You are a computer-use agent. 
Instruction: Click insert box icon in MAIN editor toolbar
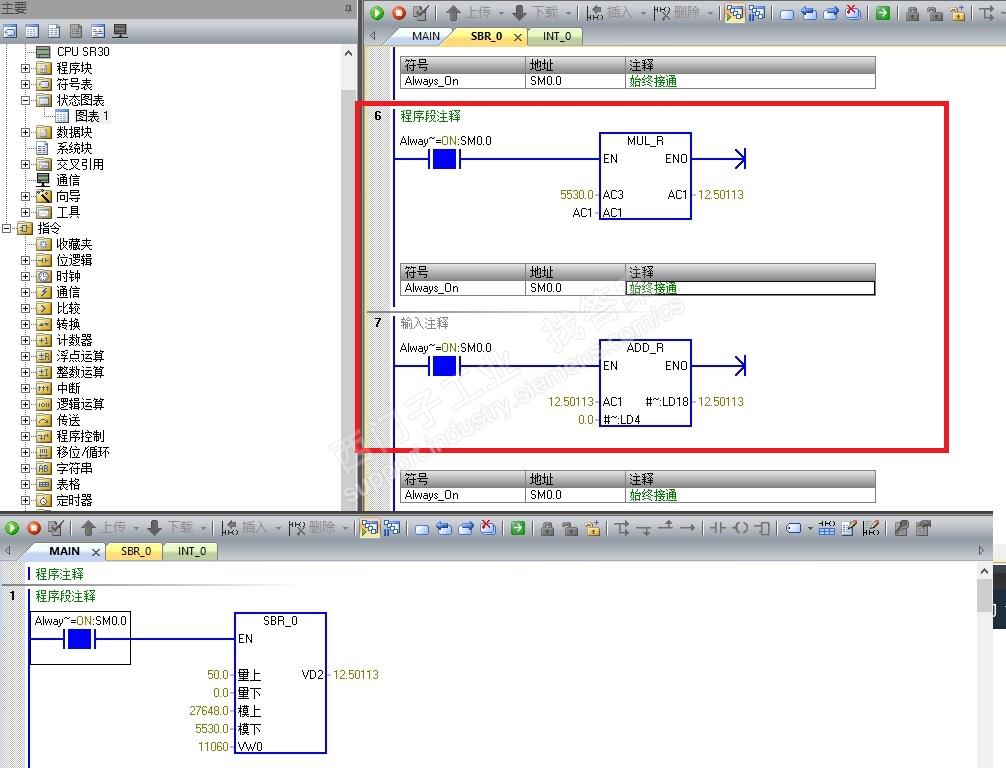tap(762, 528)
